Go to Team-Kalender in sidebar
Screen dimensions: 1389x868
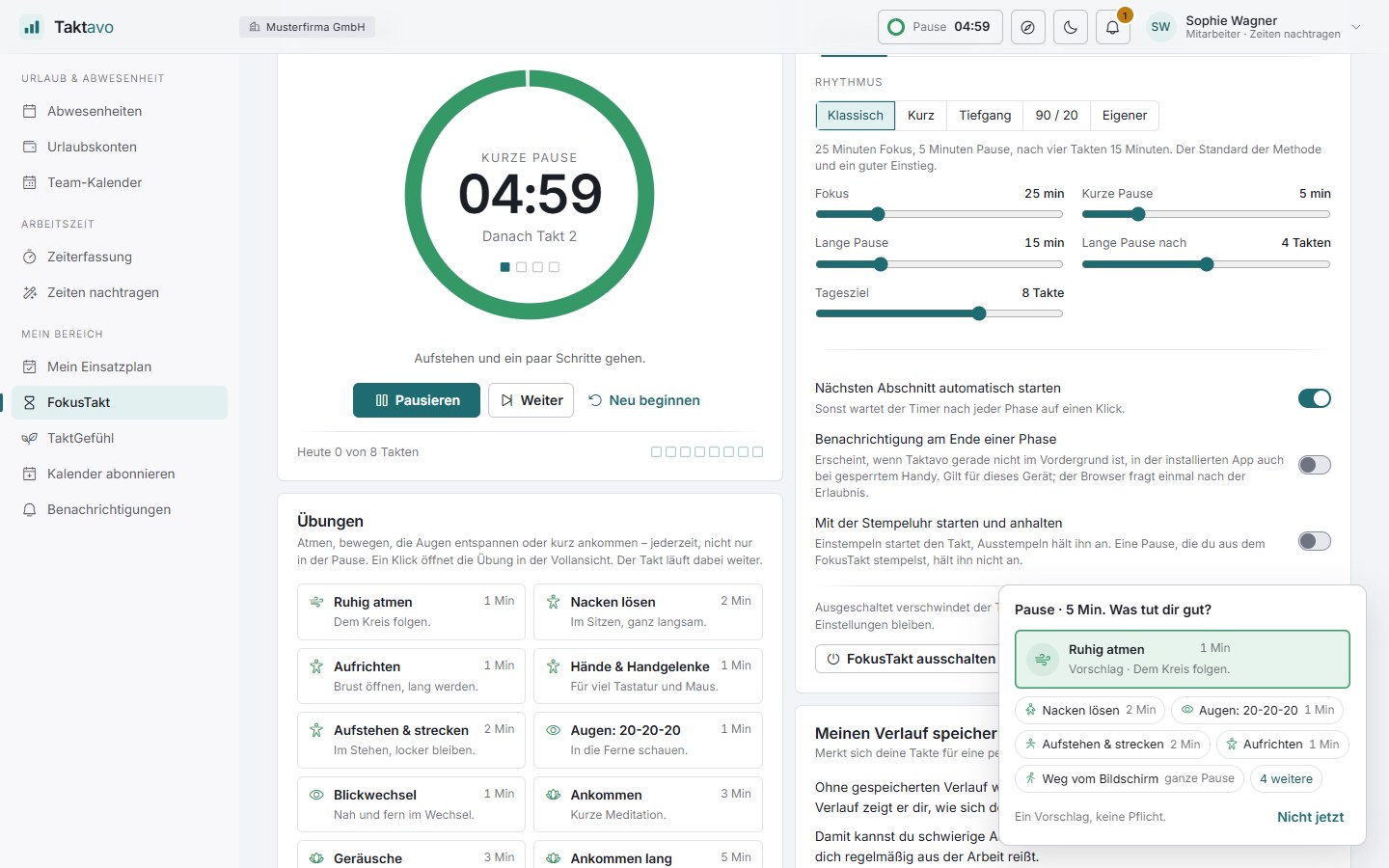pos(120,182)
